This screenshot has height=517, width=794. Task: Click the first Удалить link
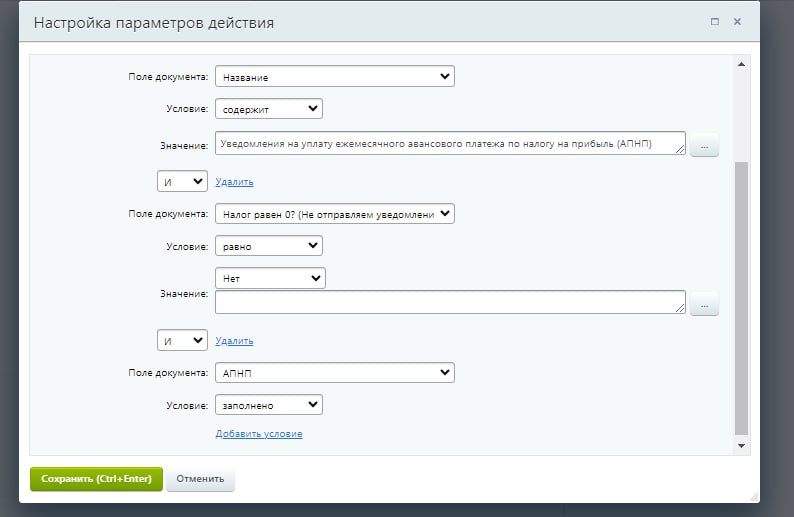[234, 182]
